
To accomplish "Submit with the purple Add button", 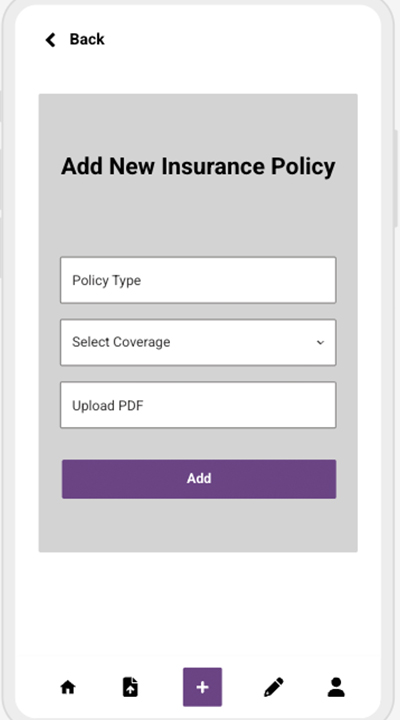I will click(x=199, y=479).
